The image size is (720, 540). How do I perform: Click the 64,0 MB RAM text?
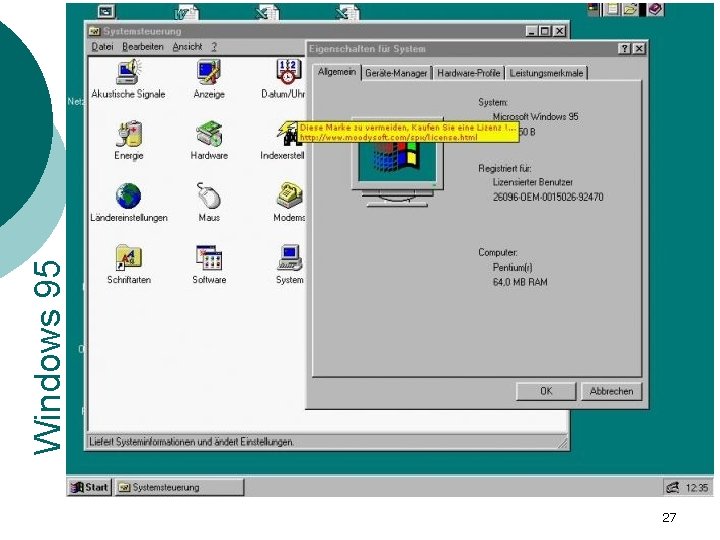click(x=520, y=282)
